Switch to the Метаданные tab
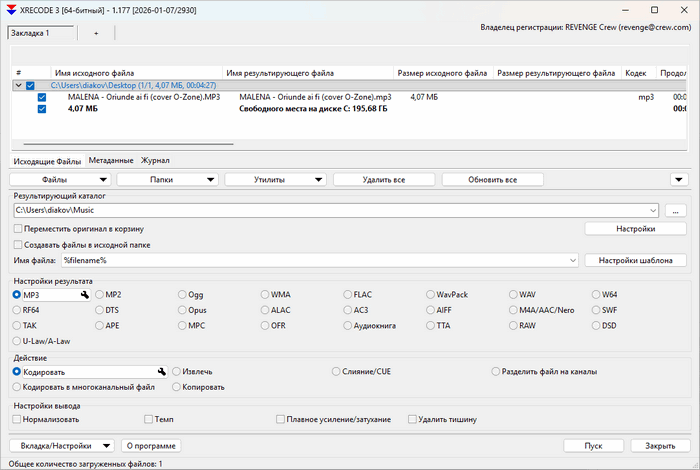Viewport: 700px width, 470px height. tap(110, 160)
